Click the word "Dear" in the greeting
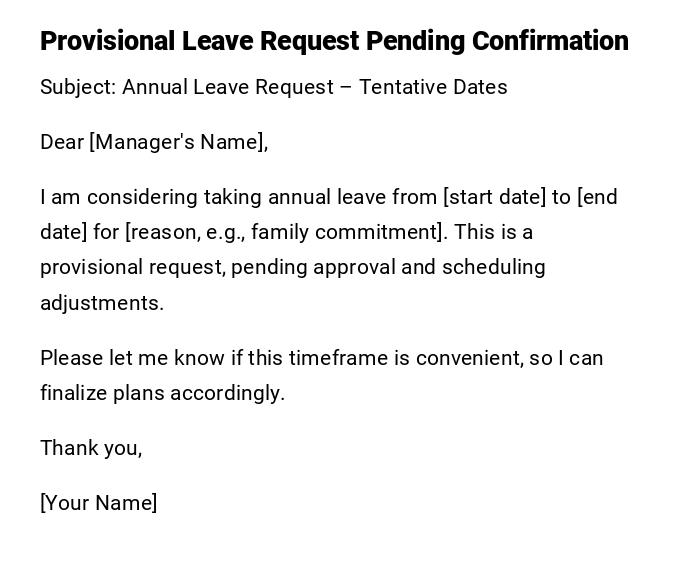Image resolution: width=700 pixels, height=566 pixels. click(62, 142)
